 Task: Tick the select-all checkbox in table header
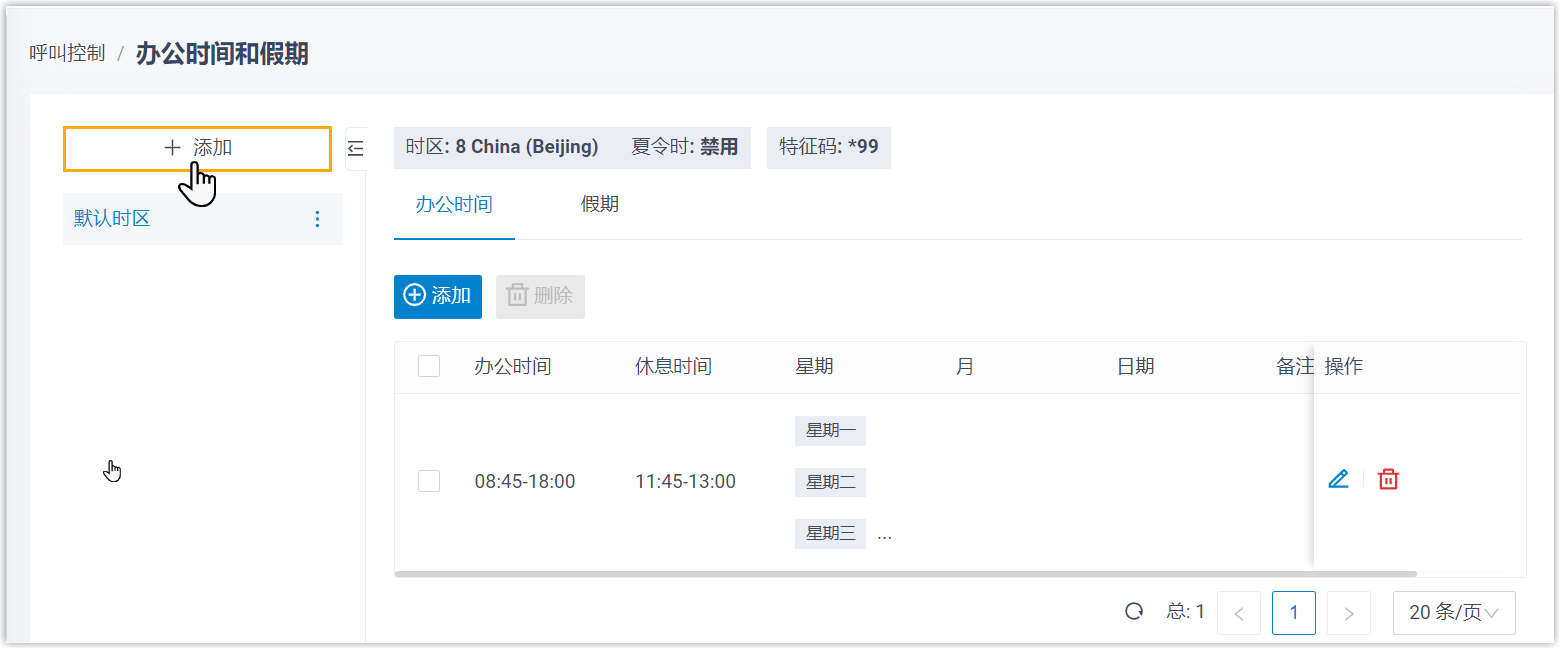(429, 366)
